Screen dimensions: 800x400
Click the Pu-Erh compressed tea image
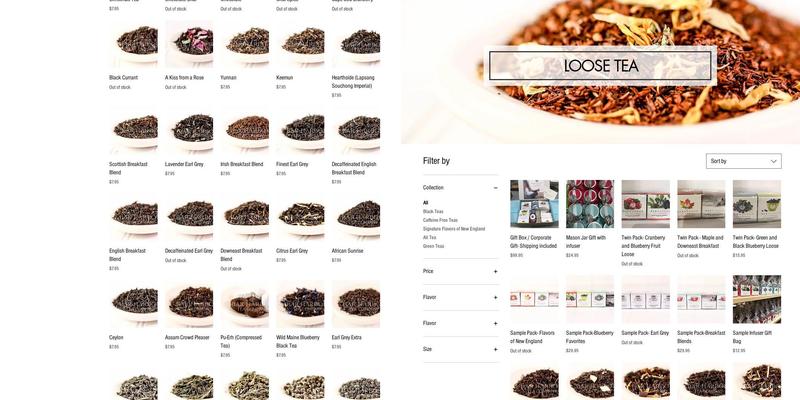point(245,305)
